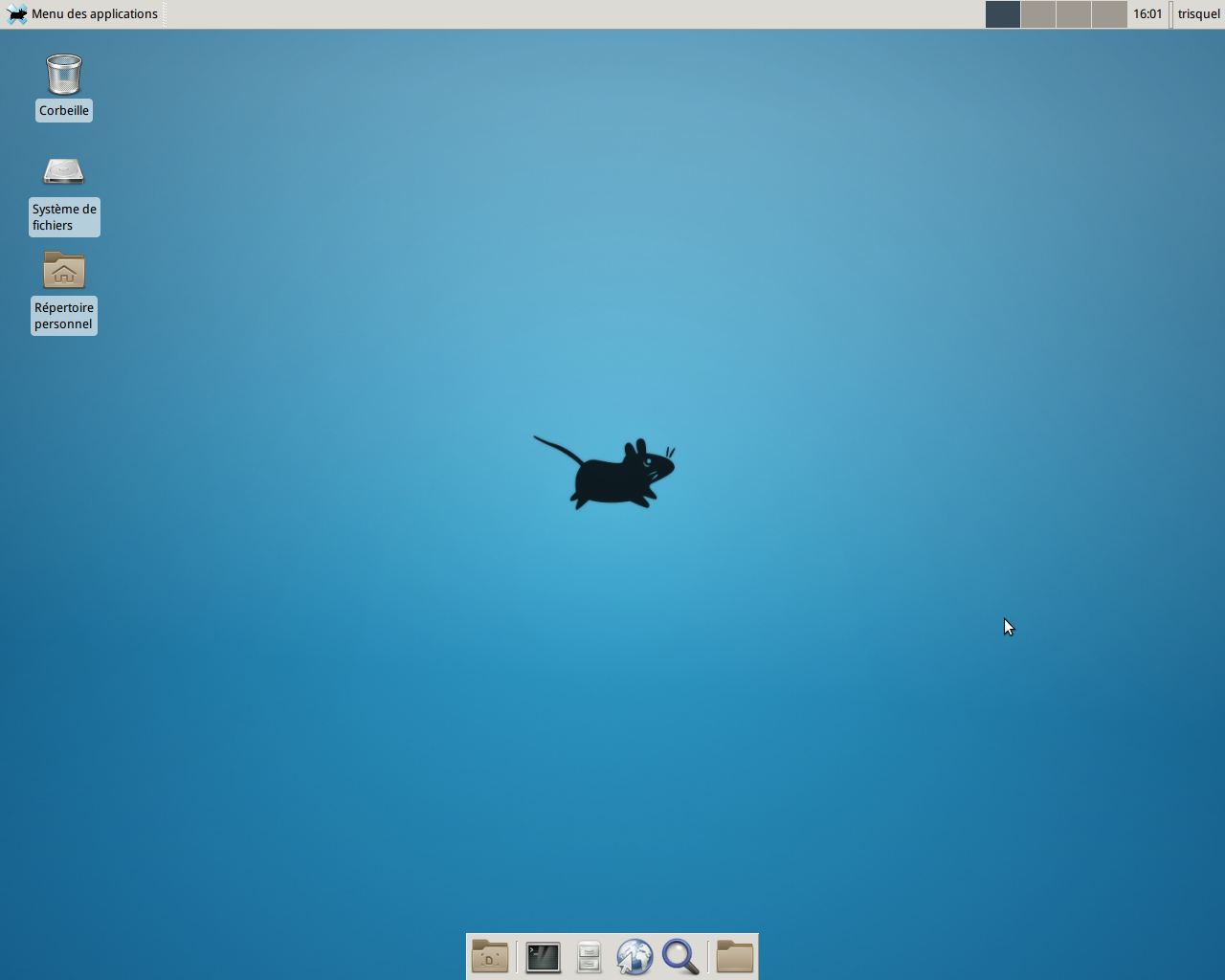The height and width of the screenshot is (980, 1225).
Task: Open the trisquel user menu
Action: point(1199,13)
